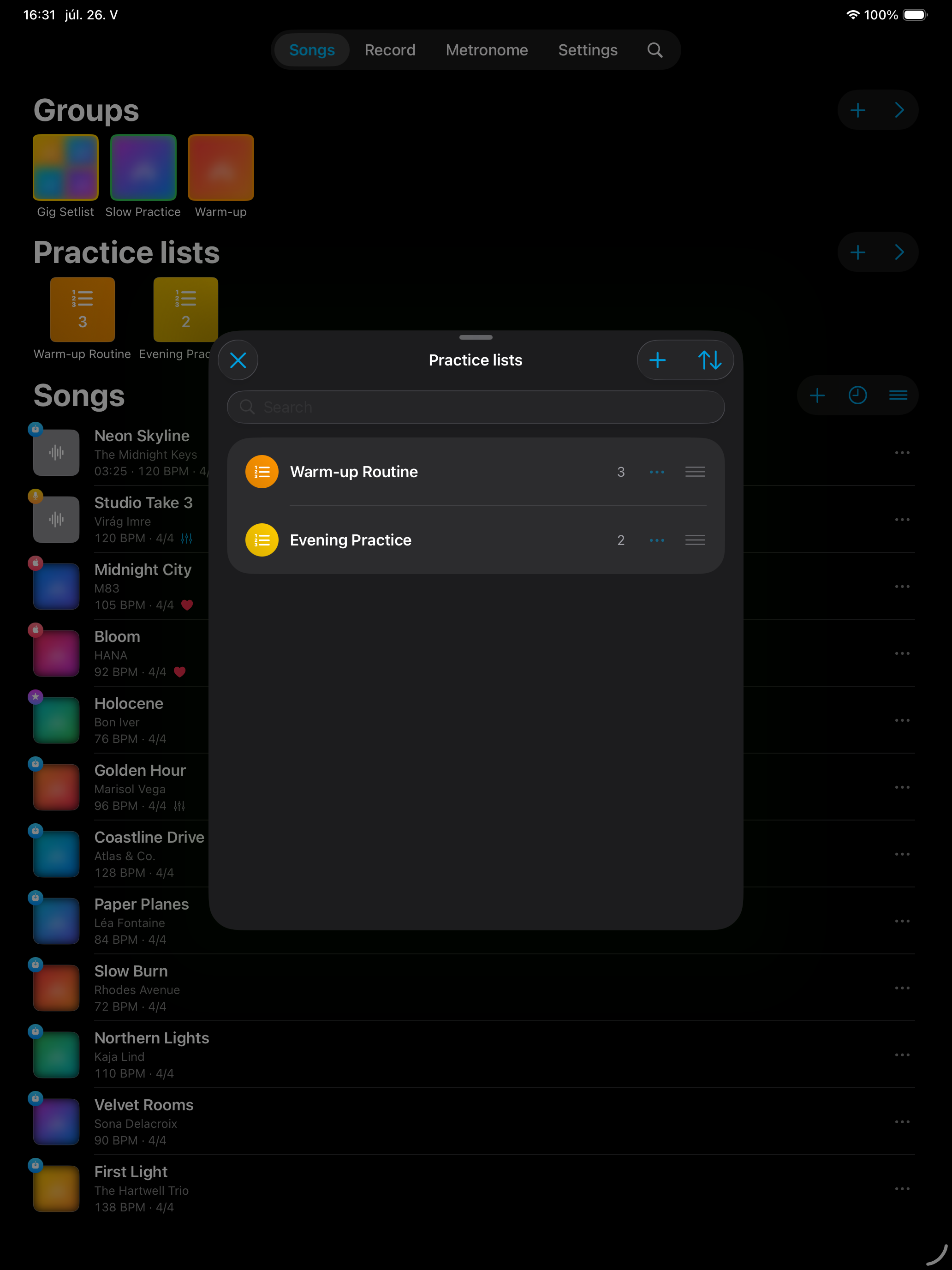Open the songs list view options
This screenshot has height=1270, width=952.
(x=898, y=395)
